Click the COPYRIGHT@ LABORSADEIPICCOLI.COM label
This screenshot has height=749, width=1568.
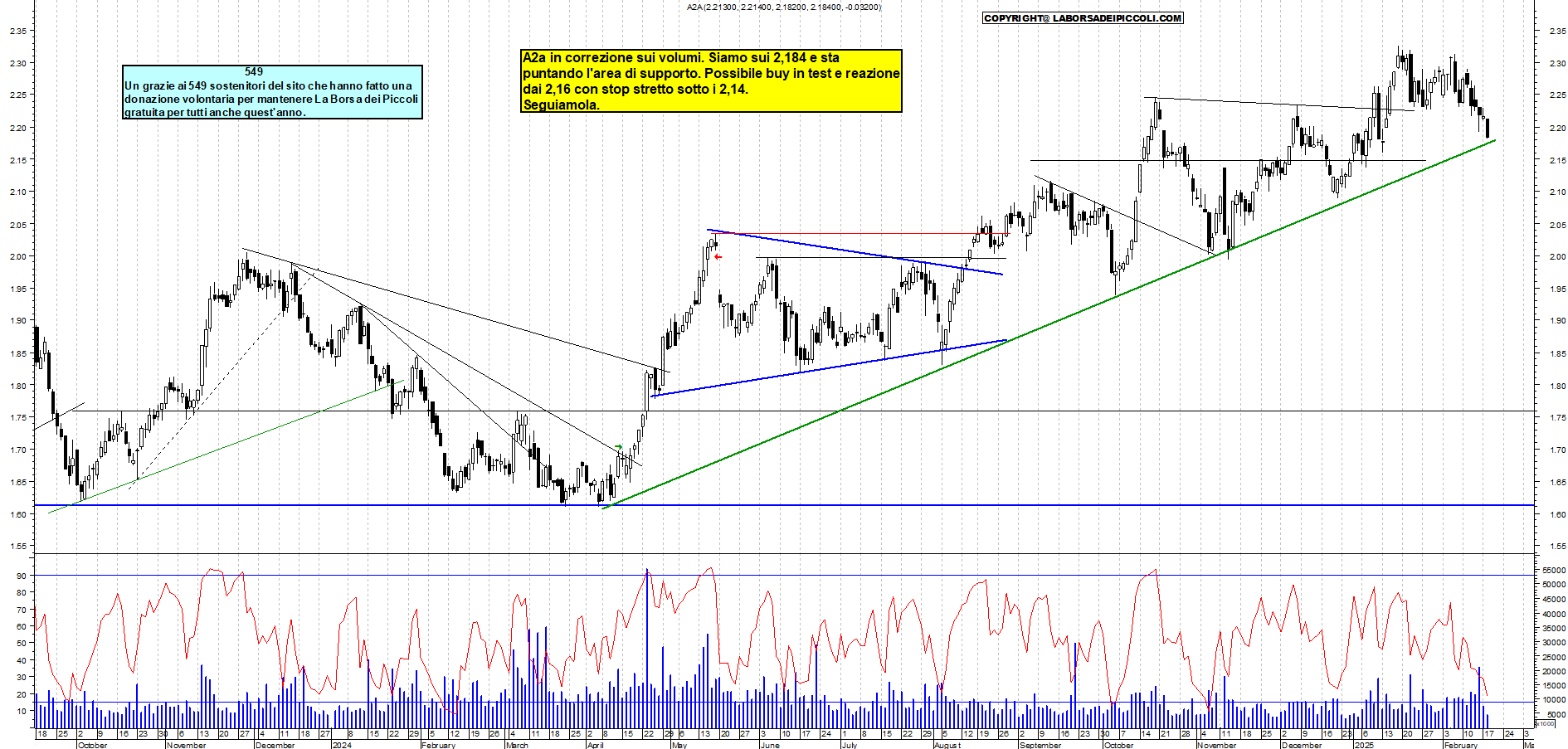[1083, 17]
